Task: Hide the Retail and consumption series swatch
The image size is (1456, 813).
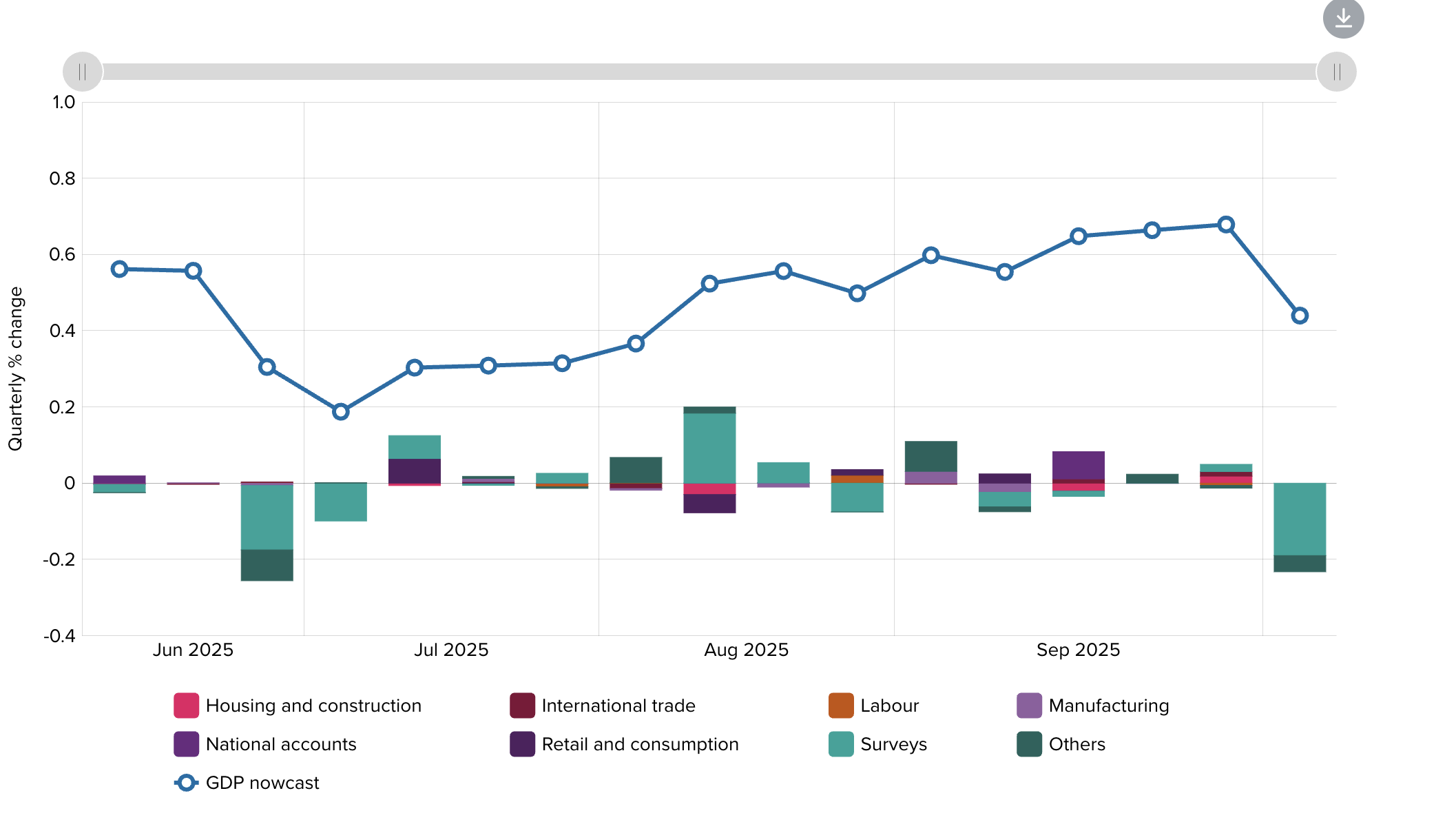Action: click(x=522, y=744)
